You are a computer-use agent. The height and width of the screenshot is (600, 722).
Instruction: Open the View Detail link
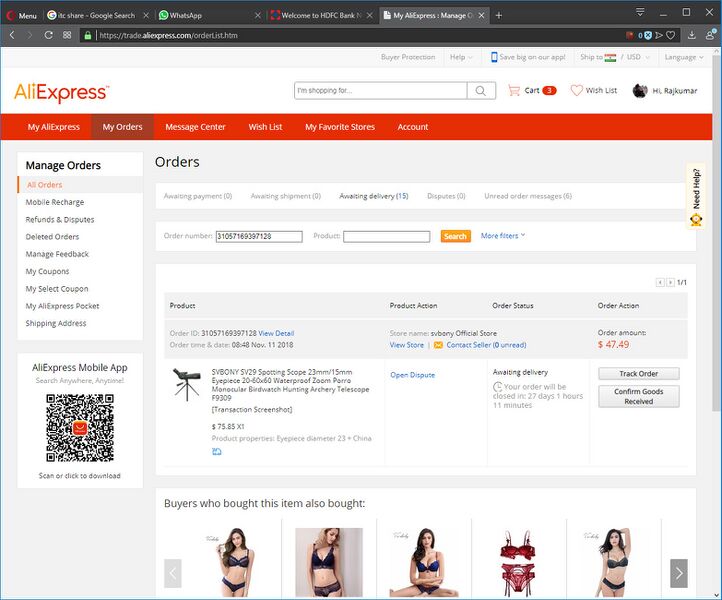pos(276,333)
